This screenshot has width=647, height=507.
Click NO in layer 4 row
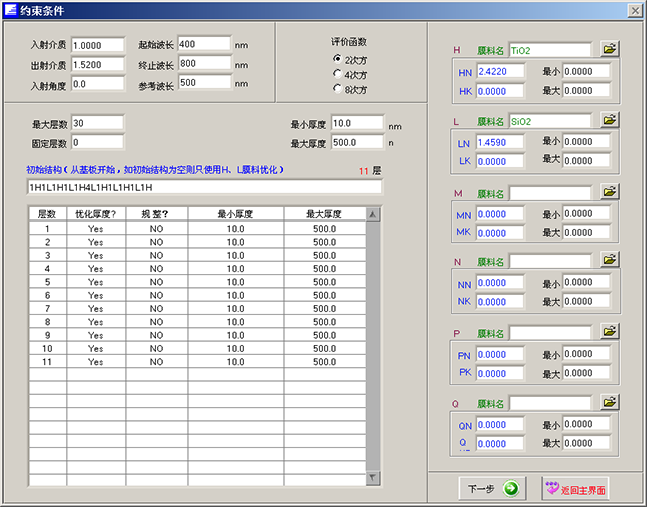pos(156,269)
